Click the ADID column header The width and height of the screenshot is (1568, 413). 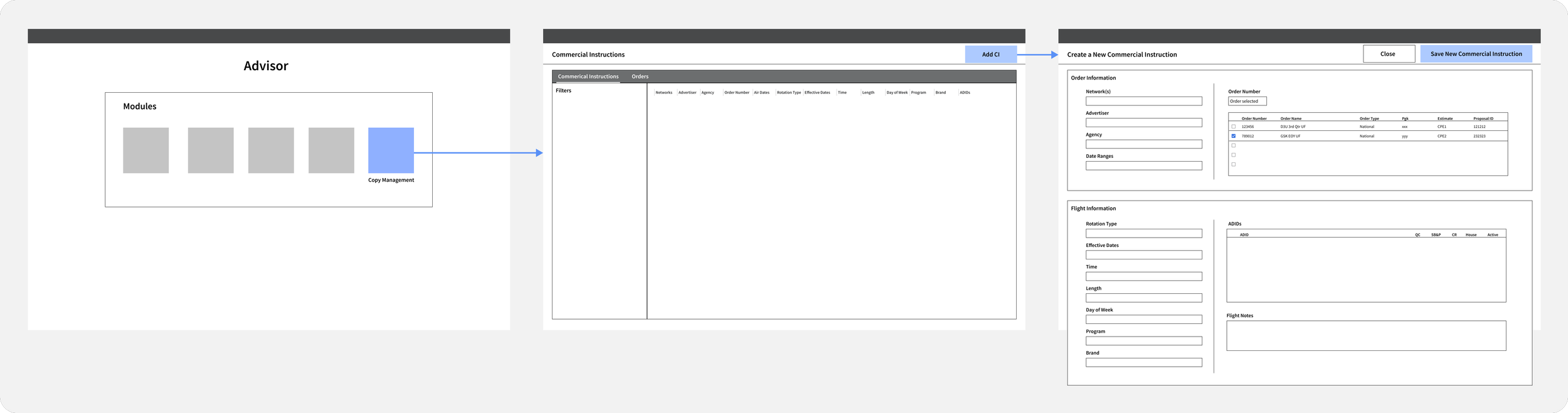(1244, 235)
